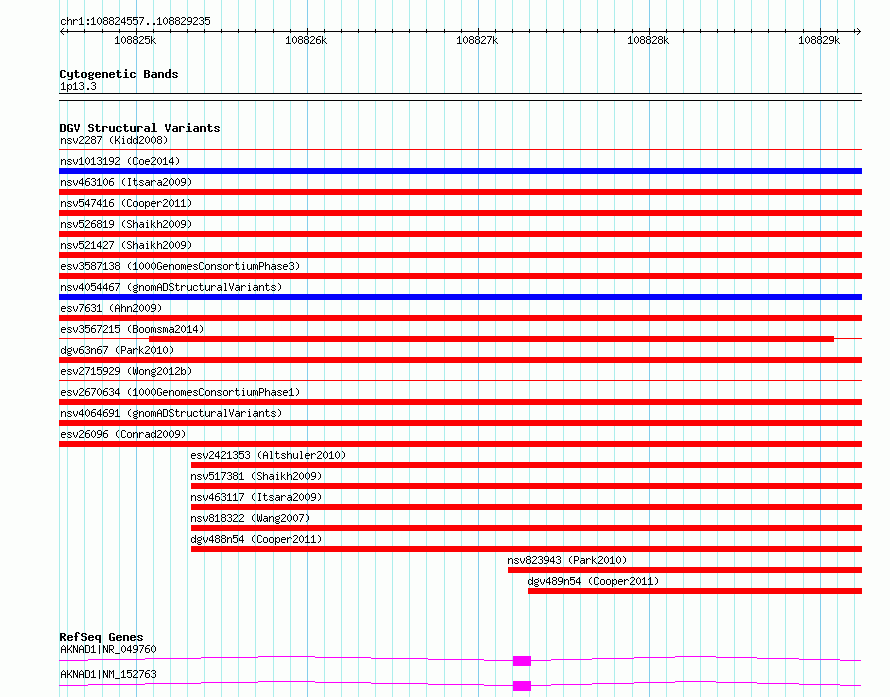The image size is (890, 697).
Task: Open the nsv823943 (Park2010) label
Action: coord(567,560)
